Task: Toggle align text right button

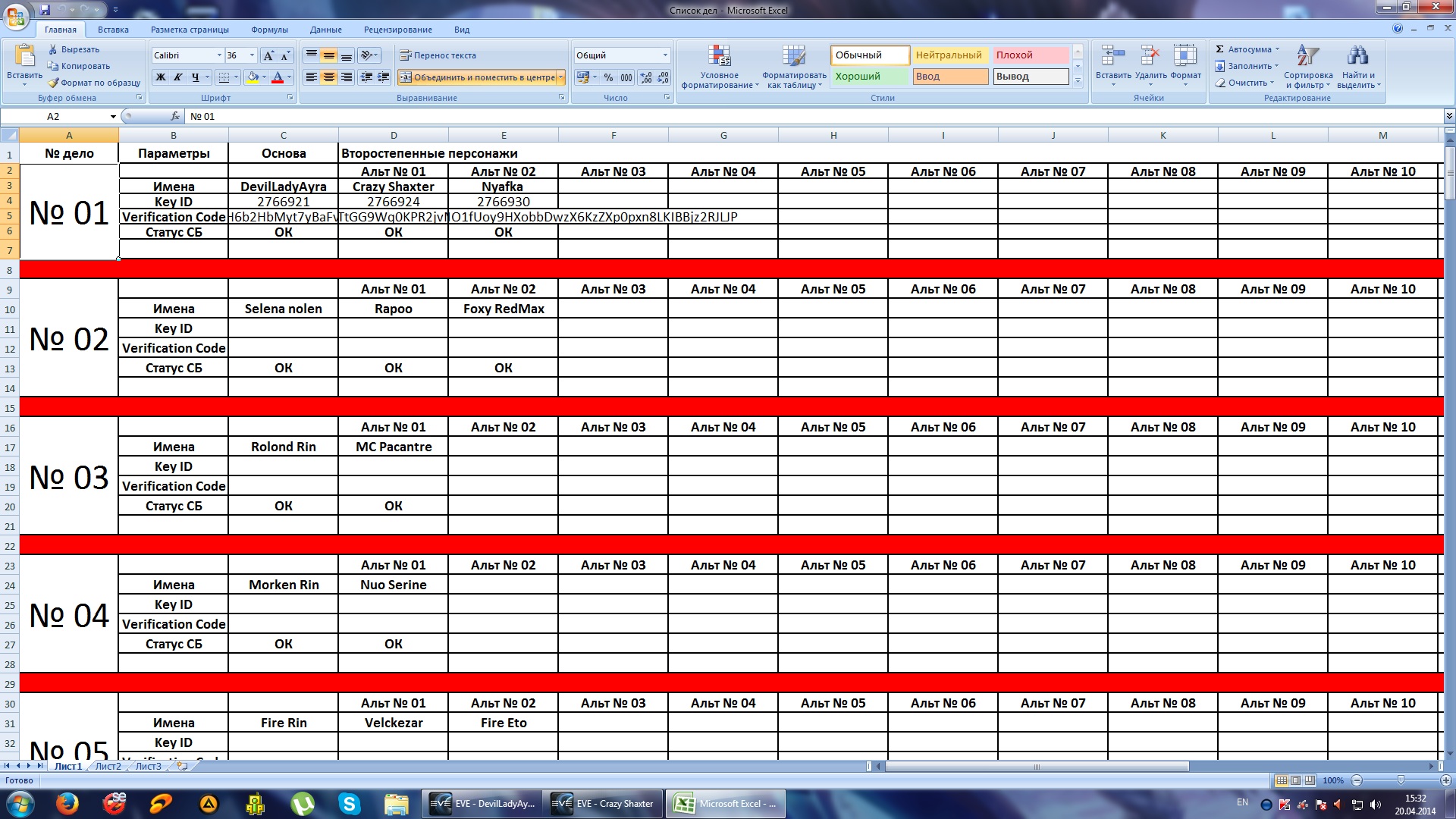Action: point(347,77)
